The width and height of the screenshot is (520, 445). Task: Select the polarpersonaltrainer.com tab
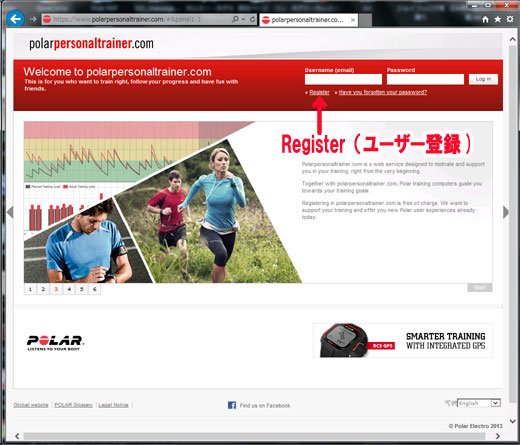308,20
